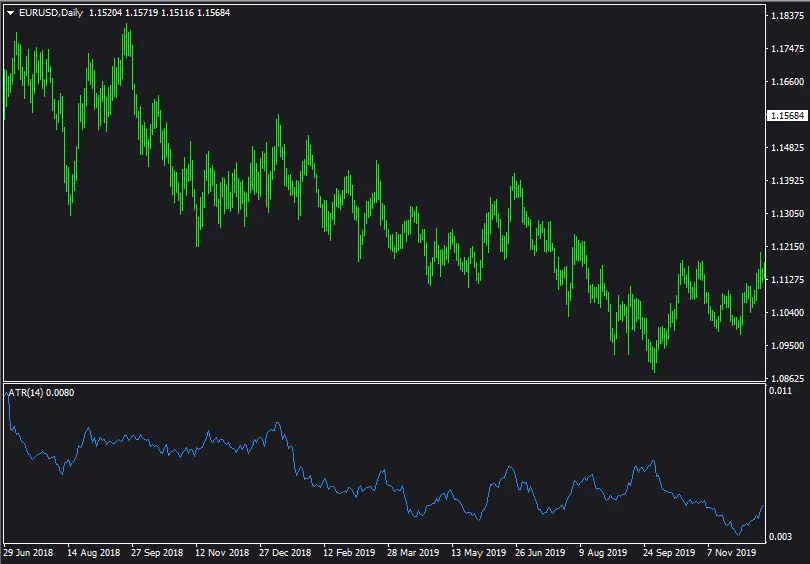This screenshot has height=564, width=810.
Task: Click the 24 Sep 2019 date label
Action: [x=669, y=553]
